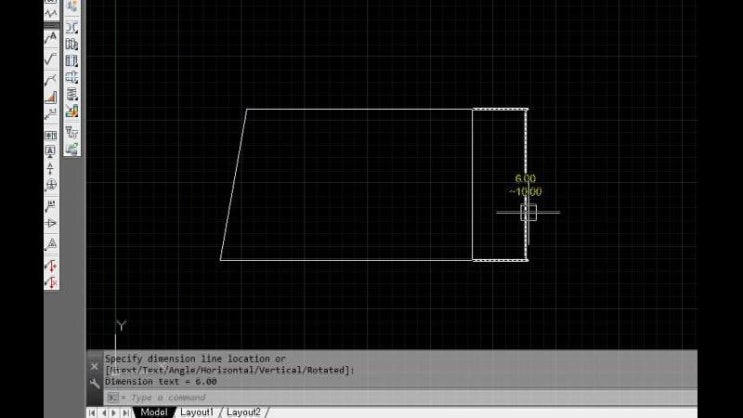
Task: Click the colorful arrow chart icon
Action: click(x=72, y=111)
